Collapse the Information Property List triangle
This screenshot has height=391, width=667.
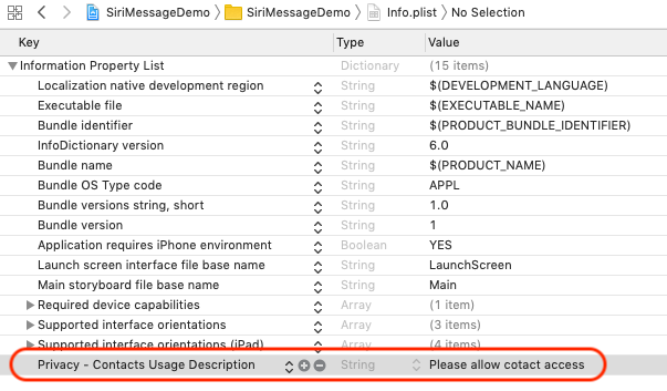tap(12, 66)
